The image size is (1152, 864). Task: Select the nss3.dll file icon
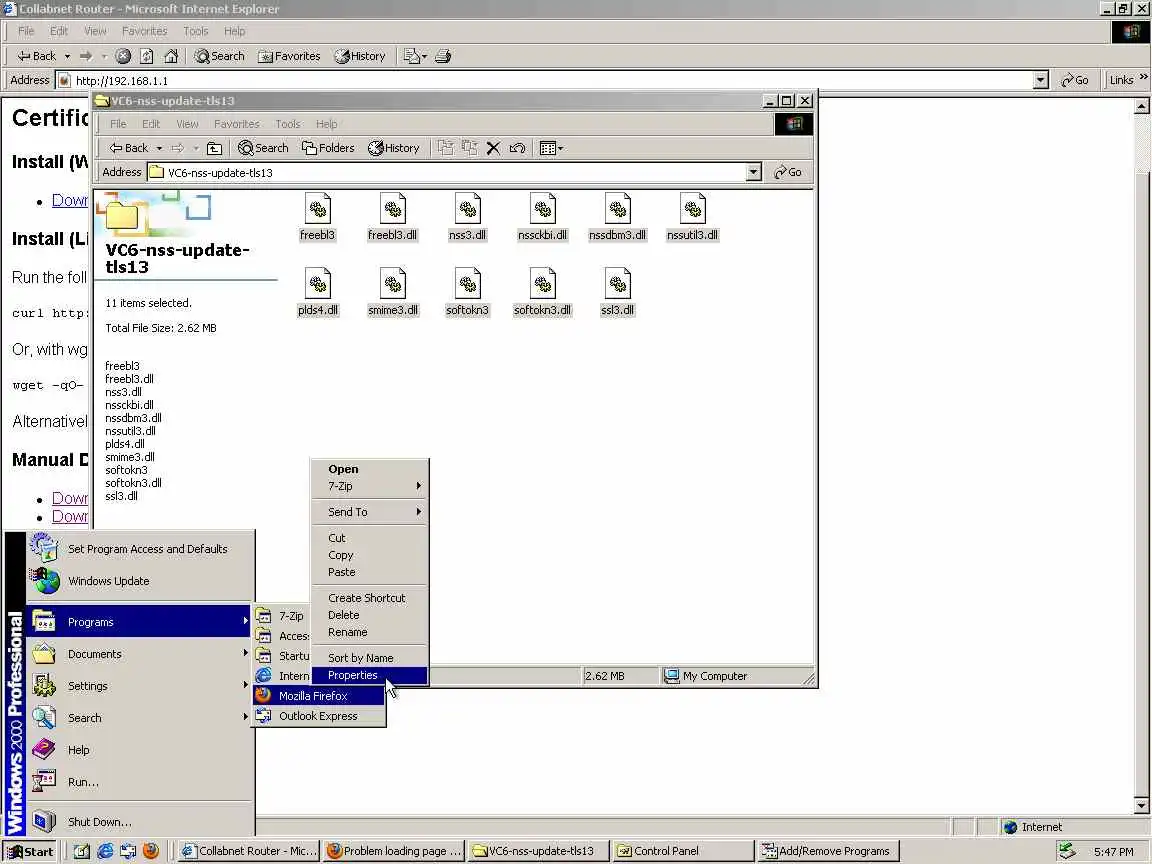click(x=467, y=209)
